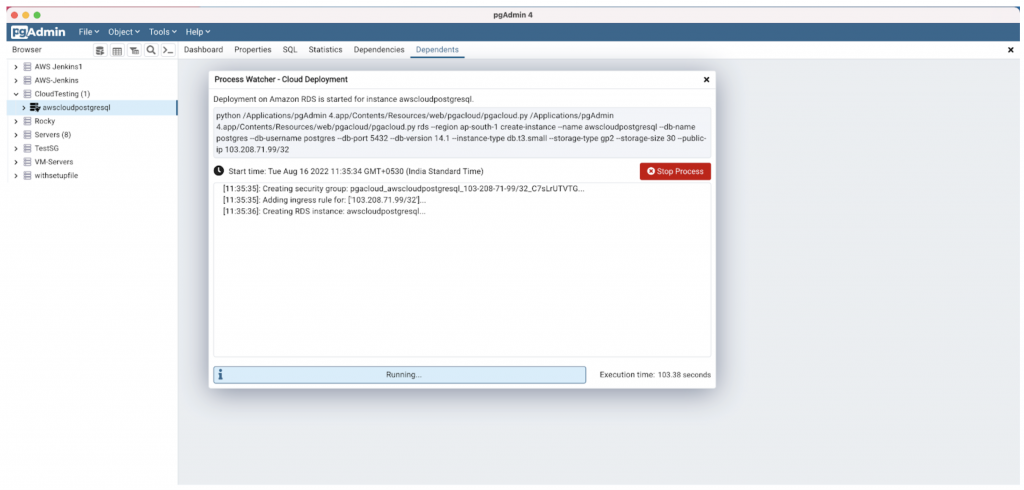Close the right-side panel tab
This screenshot has height=490, width=1024.
(x=1010, y=50)
